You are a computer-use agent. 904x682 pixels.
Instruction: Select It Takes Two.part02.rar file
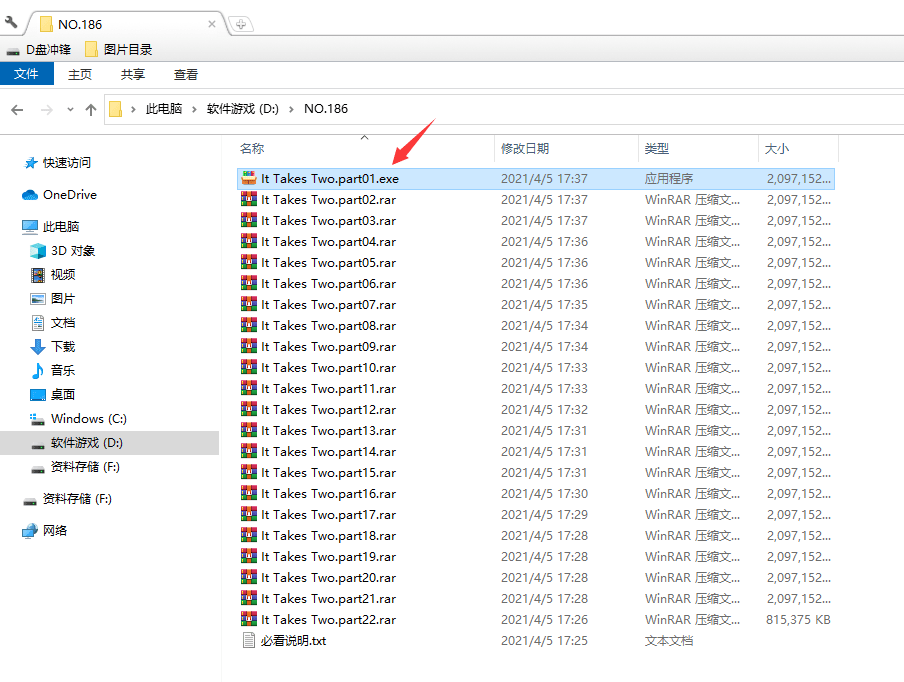[536, 200]
